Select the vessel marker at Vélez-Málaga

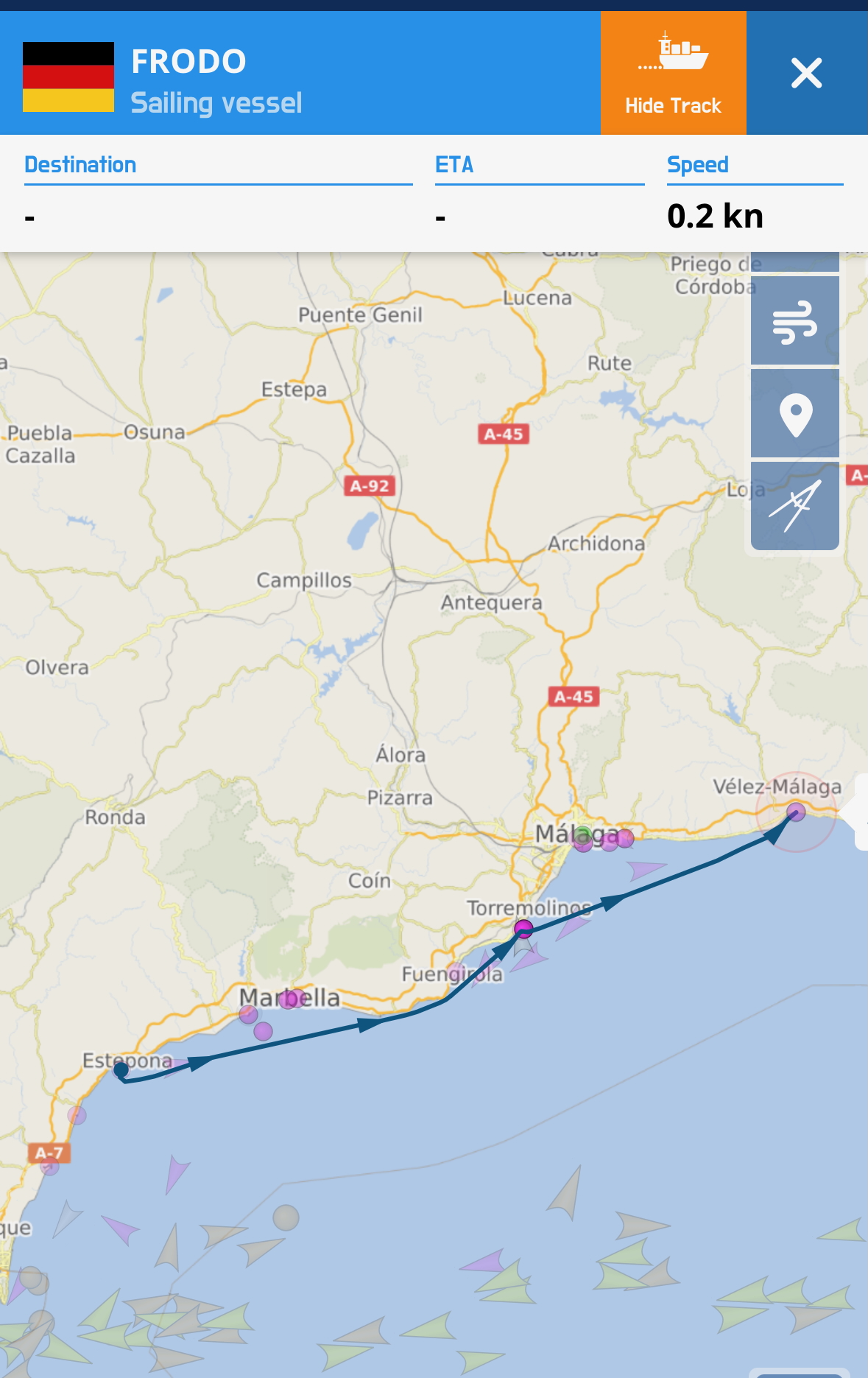796,812
